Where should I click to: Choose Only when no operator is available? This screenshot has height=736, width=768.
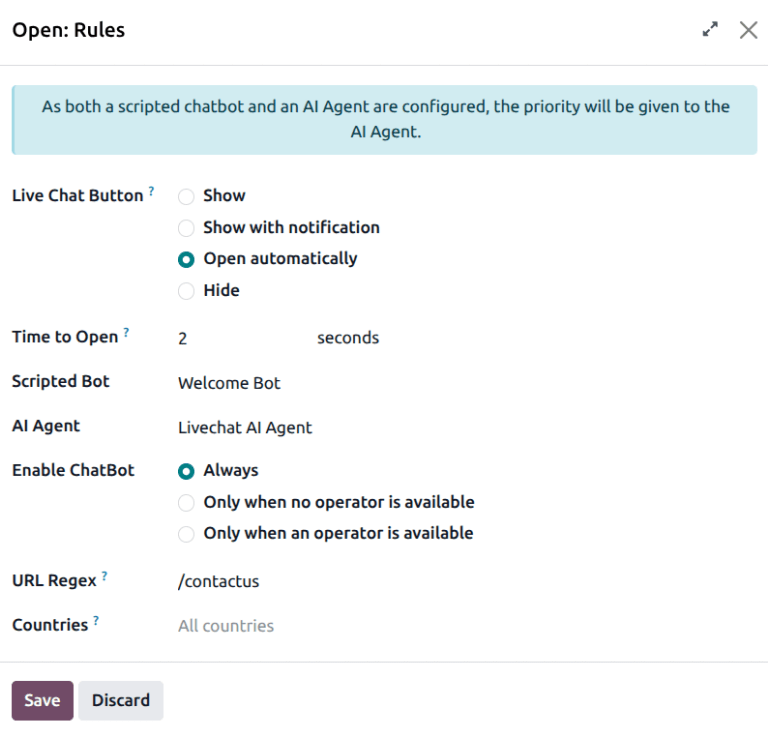tap(186, 503)
